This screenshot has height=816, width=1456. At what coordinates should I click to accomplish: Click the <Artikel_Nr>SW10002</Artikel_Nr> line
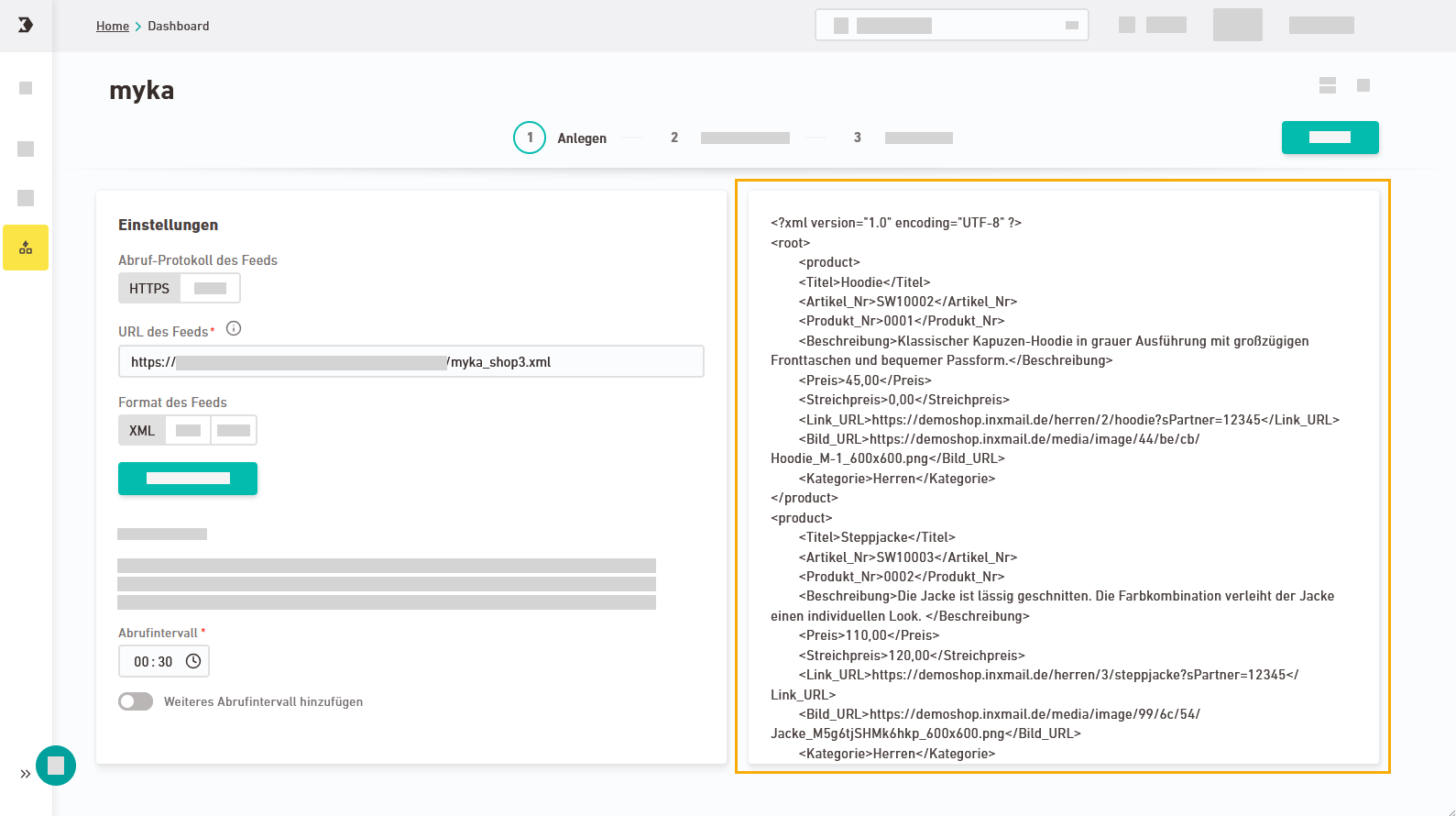point(908,302)
